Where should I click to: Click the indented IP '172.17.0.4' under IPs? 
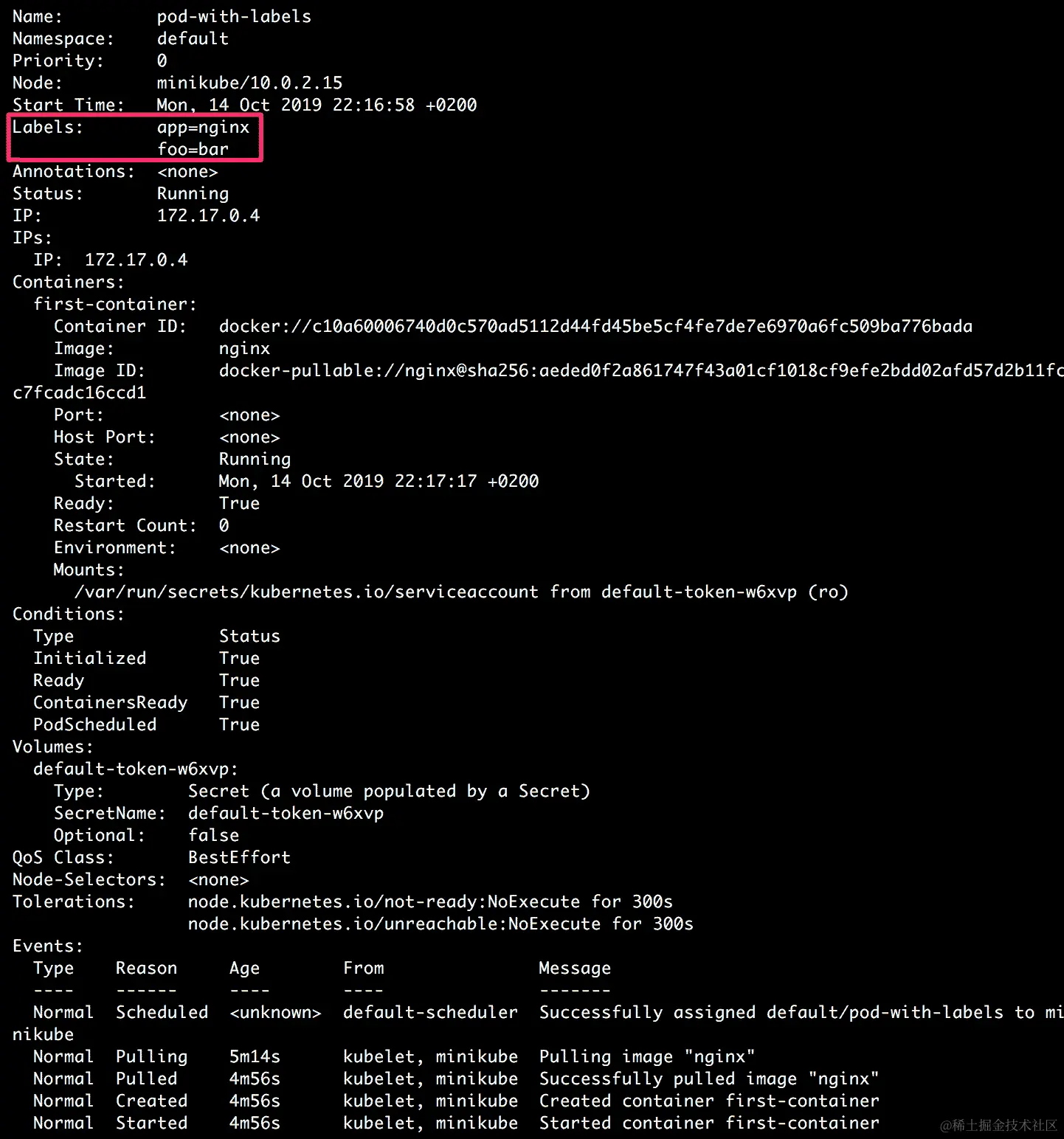point(136,260)
